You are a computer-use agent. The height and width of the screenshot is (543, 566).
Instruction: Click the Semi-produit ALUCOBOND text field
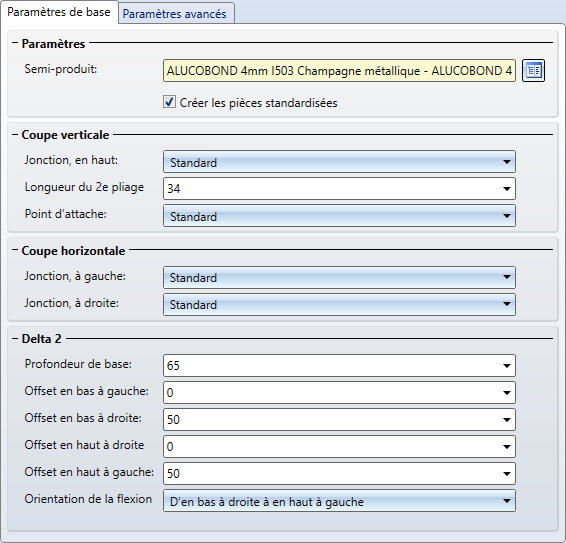coord(339,71)
